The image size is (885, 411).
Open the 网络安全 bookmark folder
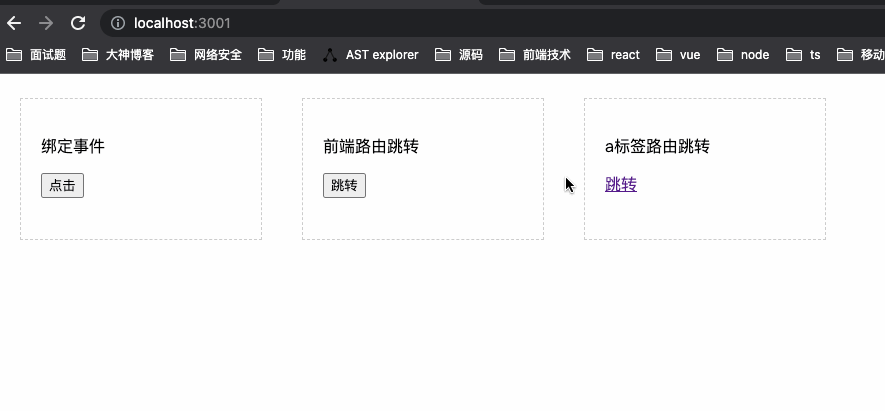[206, 55]
